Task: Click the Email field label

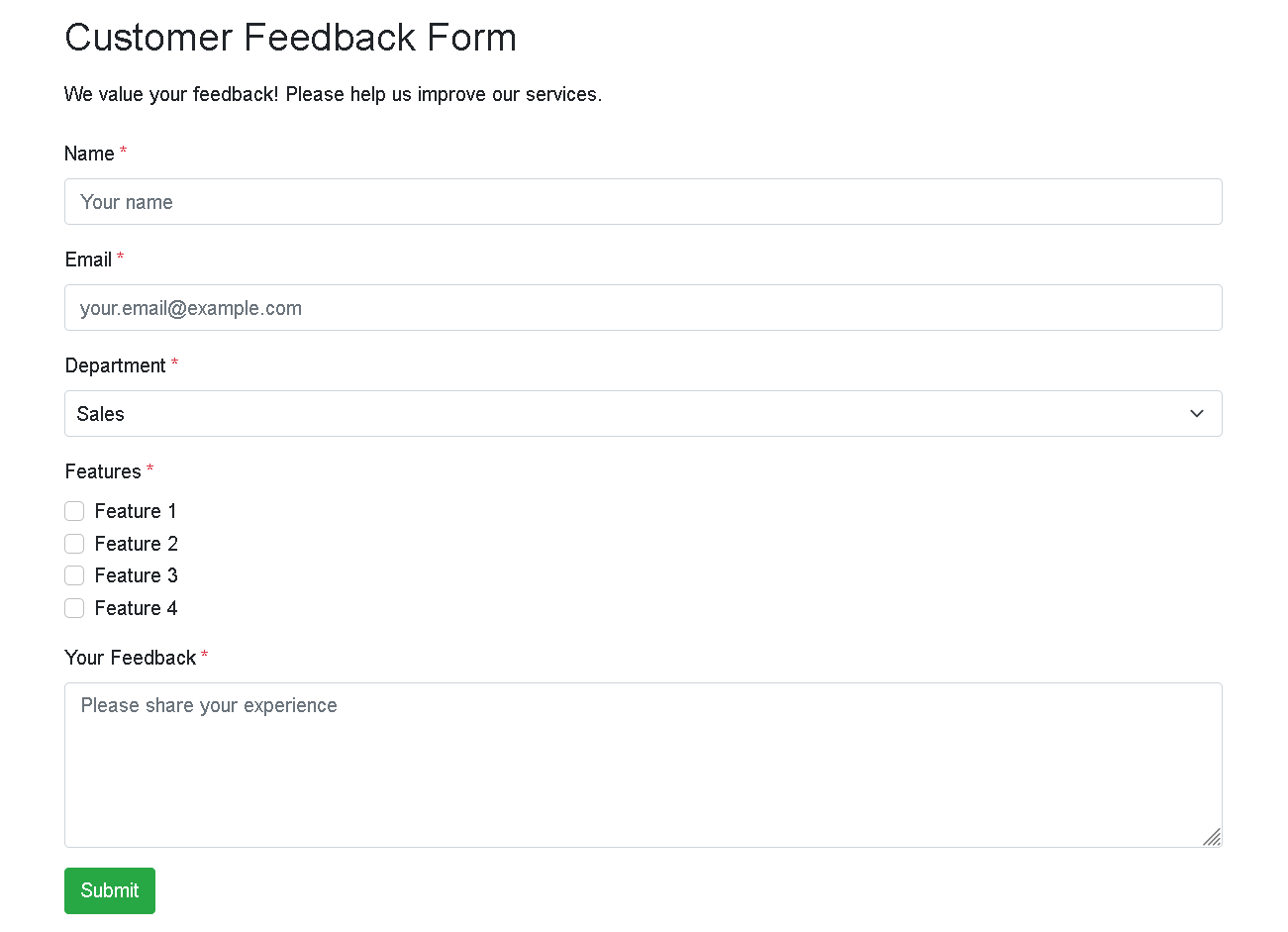Action: coord(88,259)
